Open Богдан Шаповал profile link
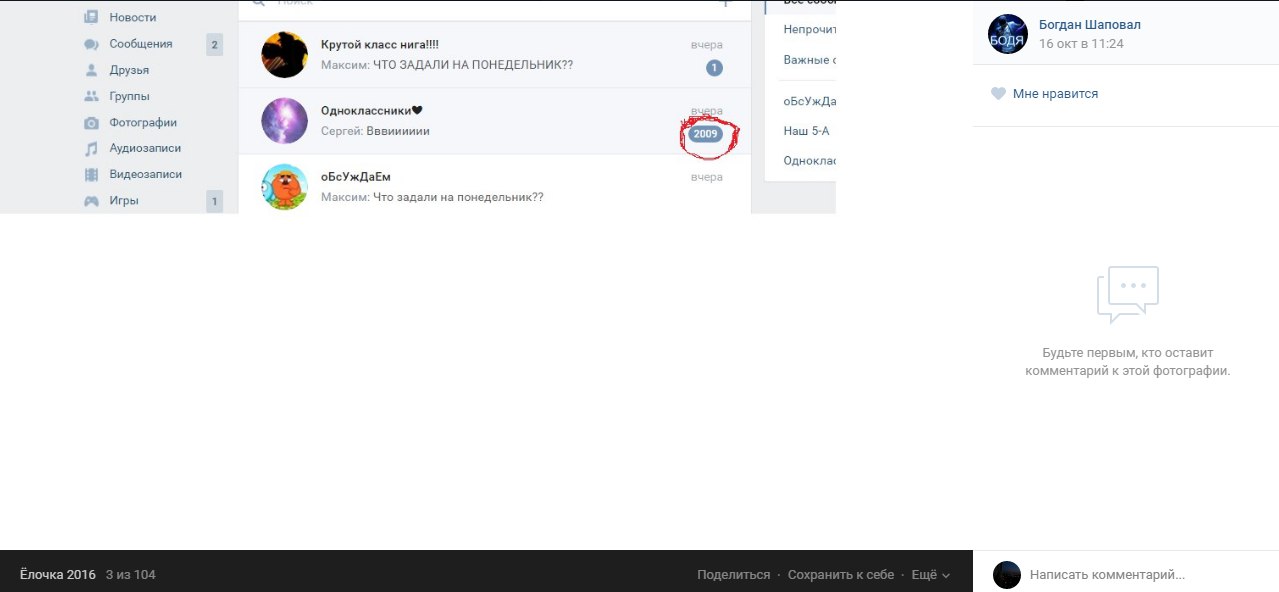The image size is (1279, 592). [x=1090, y=25]
